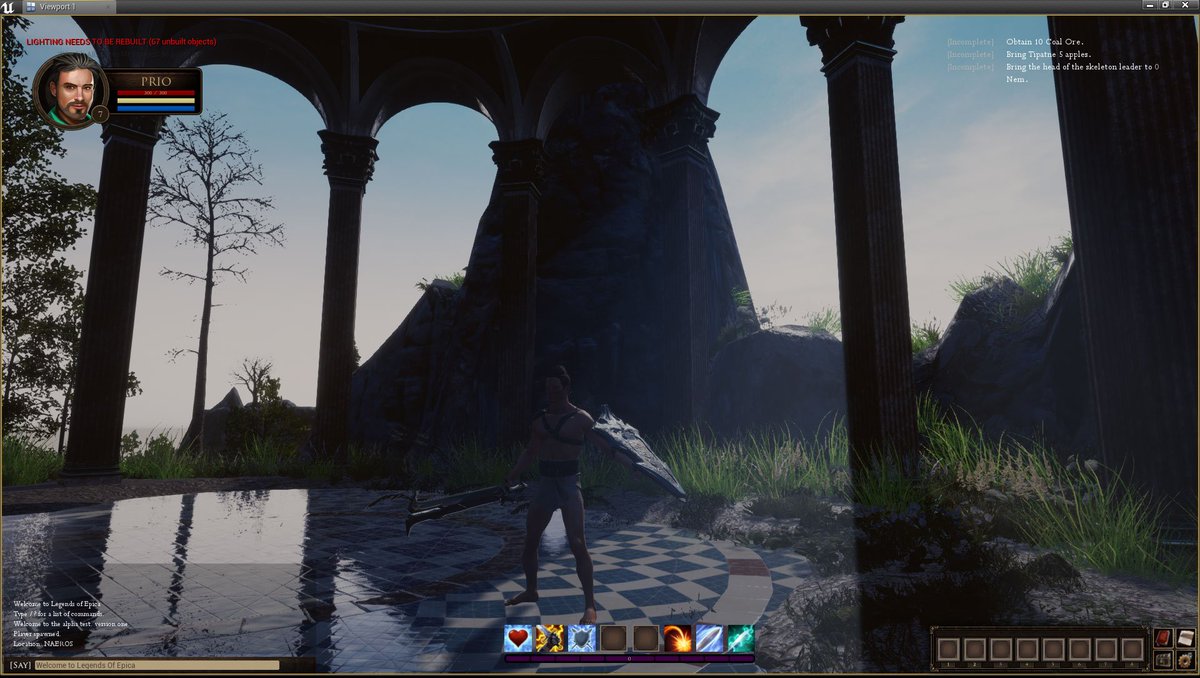
Task: Click quick item slot 8
Action: (x=1132, y=650)
